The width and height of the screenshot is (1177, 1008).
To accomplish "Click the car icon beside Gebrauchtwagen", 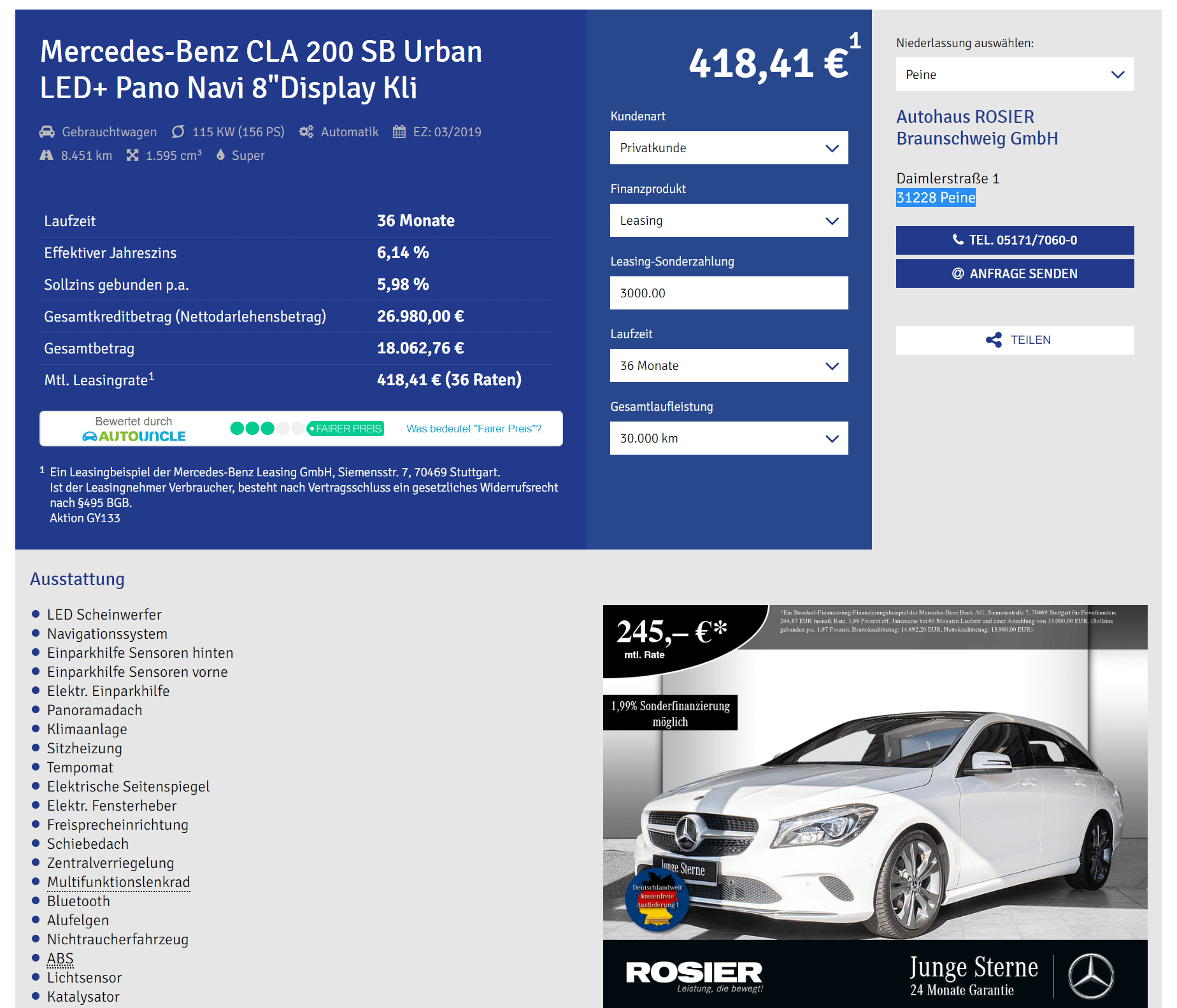I will [47, 132].
